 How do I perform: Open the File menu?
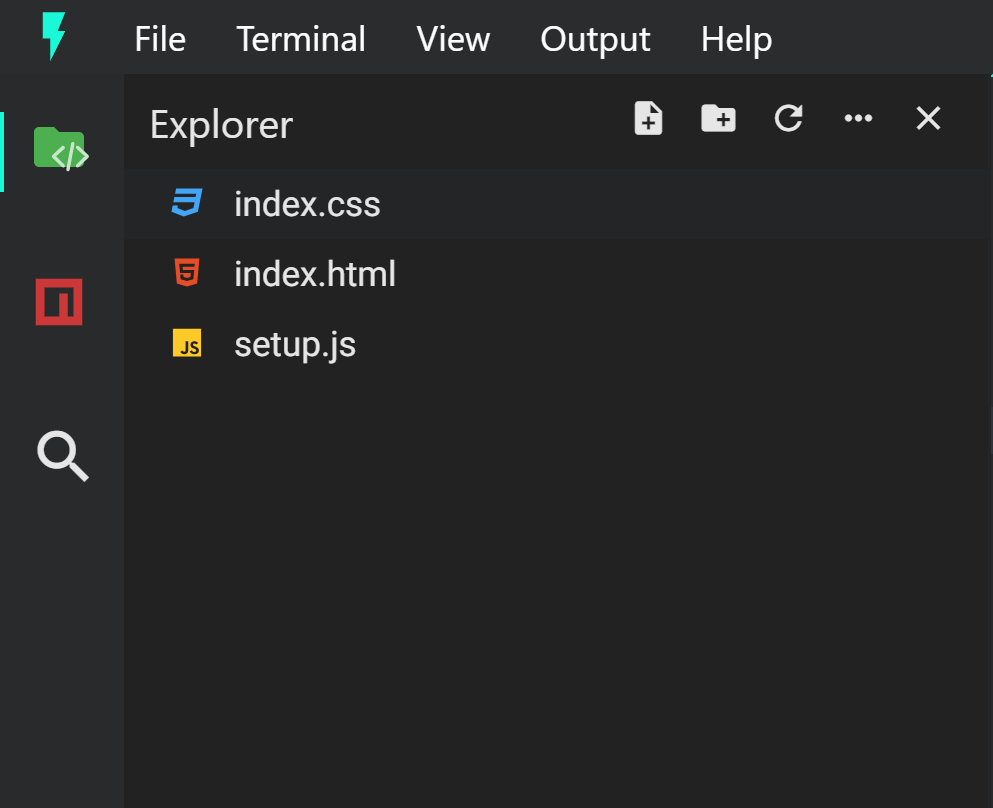point(160,39)
